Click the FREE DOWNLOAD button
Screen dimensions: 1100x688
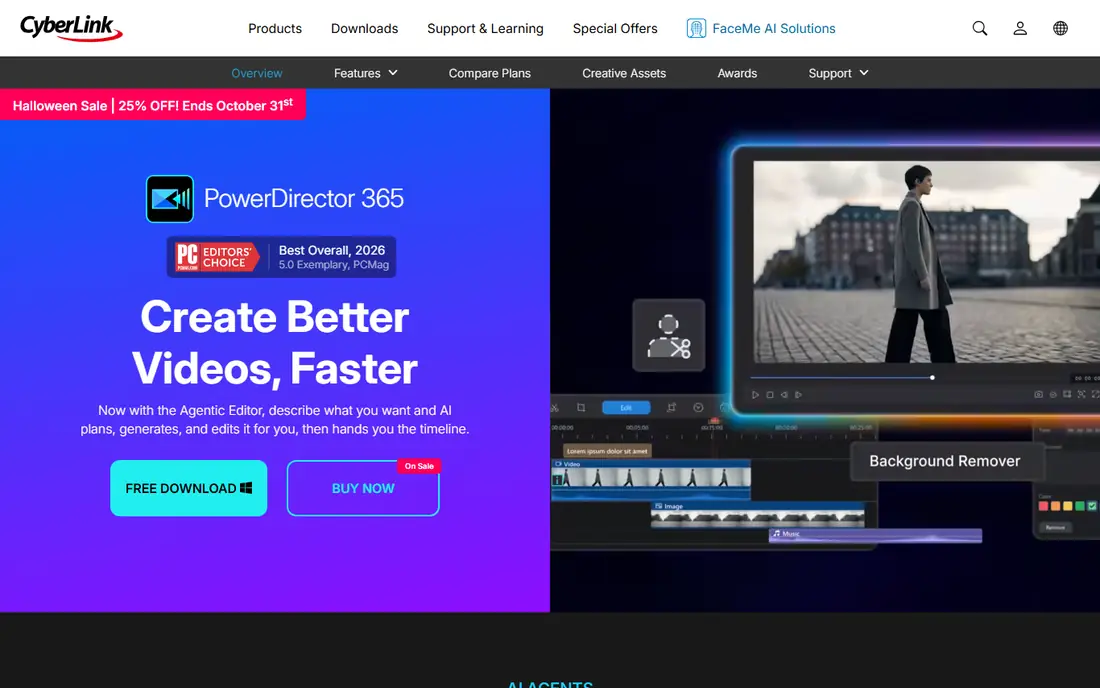189,488
